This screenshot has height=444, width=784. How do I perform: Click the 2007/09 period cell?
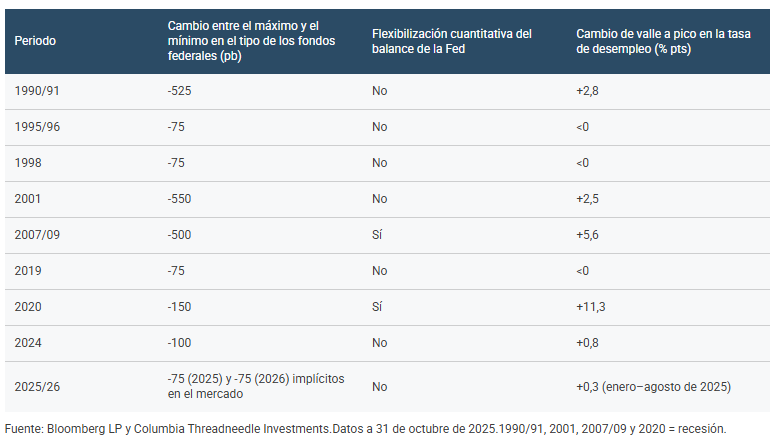(38, 235)
